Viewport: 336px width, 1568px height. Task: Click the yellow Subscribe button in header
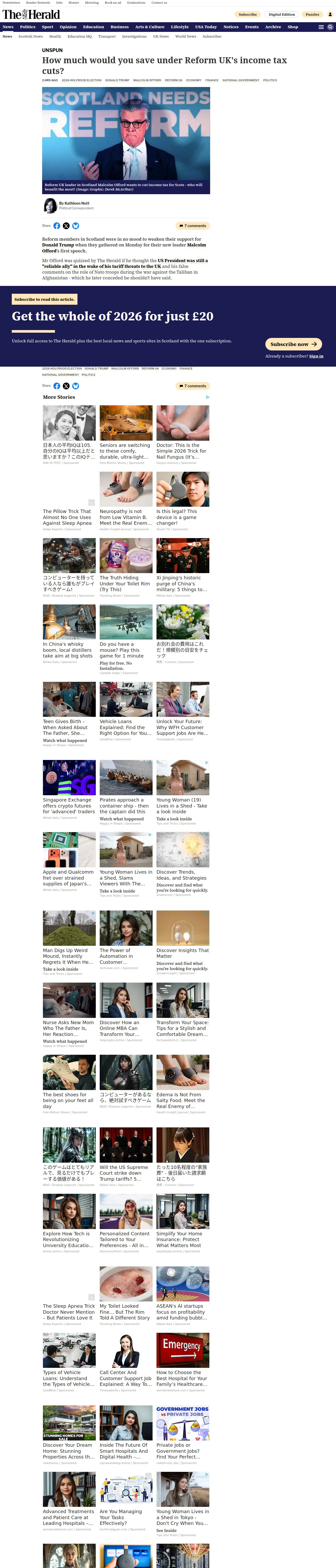248,14
